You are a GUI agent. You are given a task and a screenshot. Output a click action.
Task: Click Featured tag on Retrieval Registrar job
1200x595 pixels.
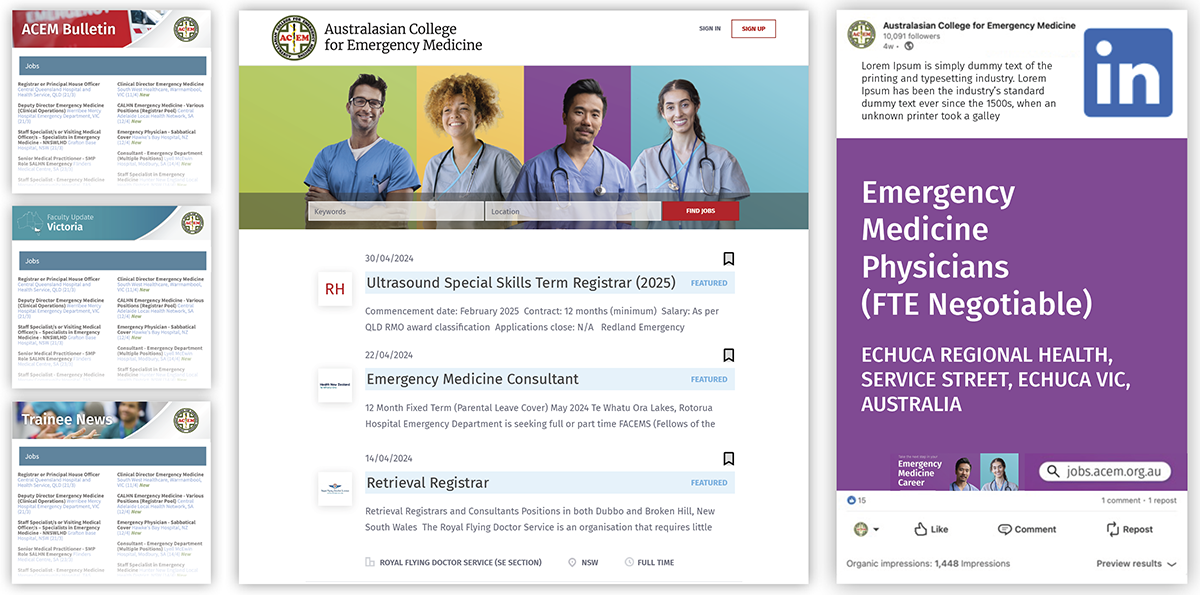(x=710, y=483)
